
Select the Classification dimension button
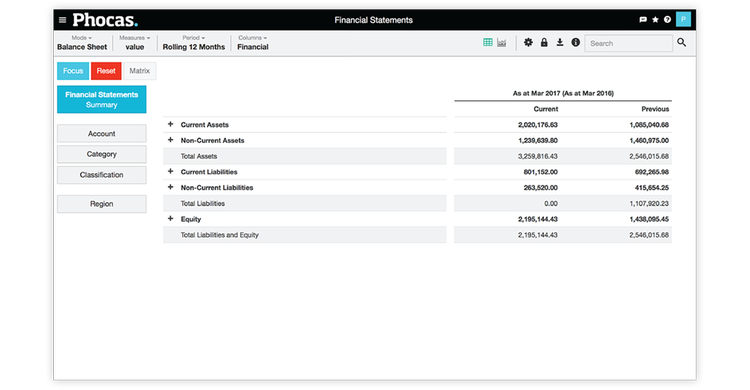pos(101,175)
